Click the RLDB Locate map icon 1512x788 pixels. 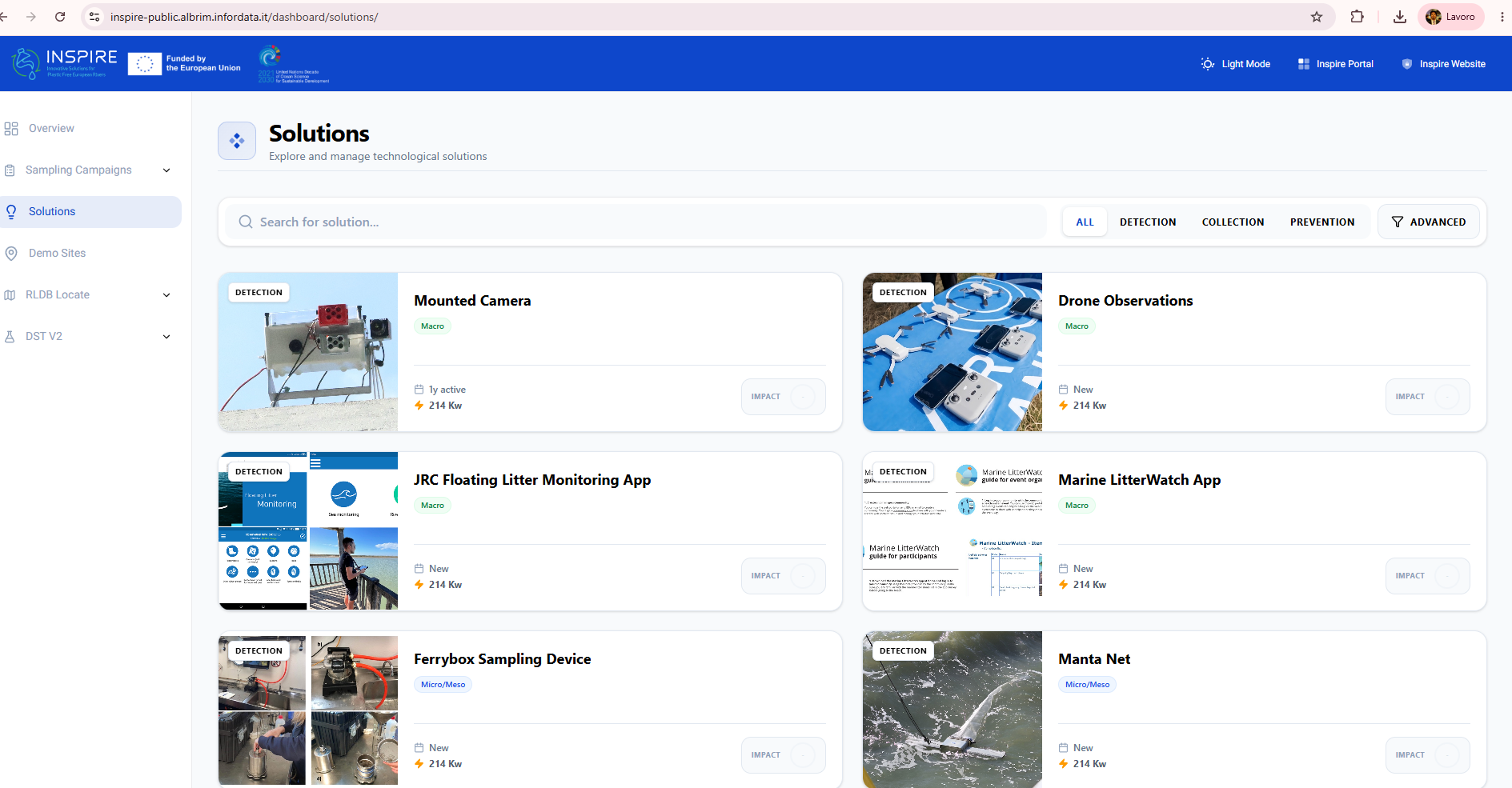coord(10,295)
